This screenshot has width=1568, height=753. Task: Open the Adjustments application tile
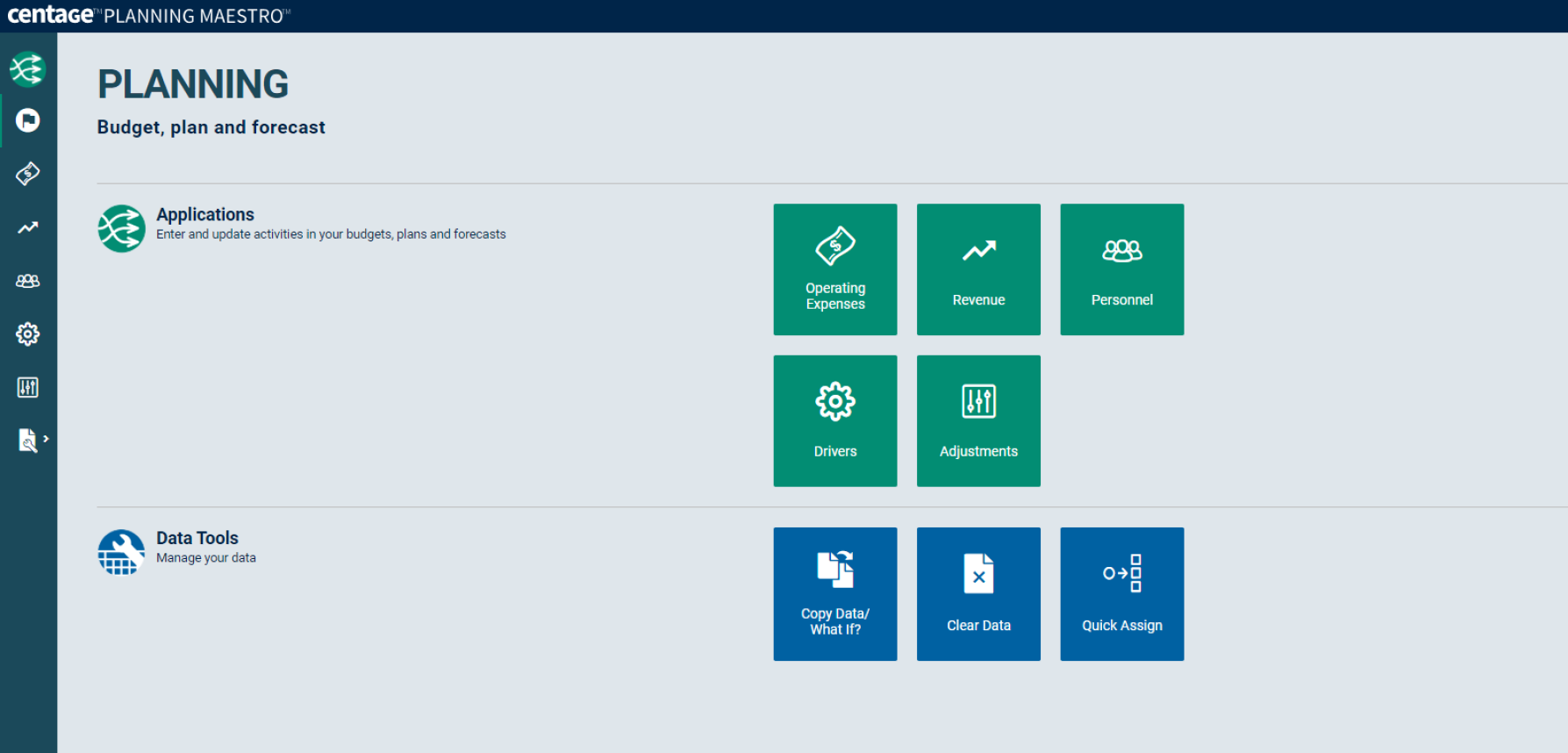pyautogui.click(x=978, y=420)
